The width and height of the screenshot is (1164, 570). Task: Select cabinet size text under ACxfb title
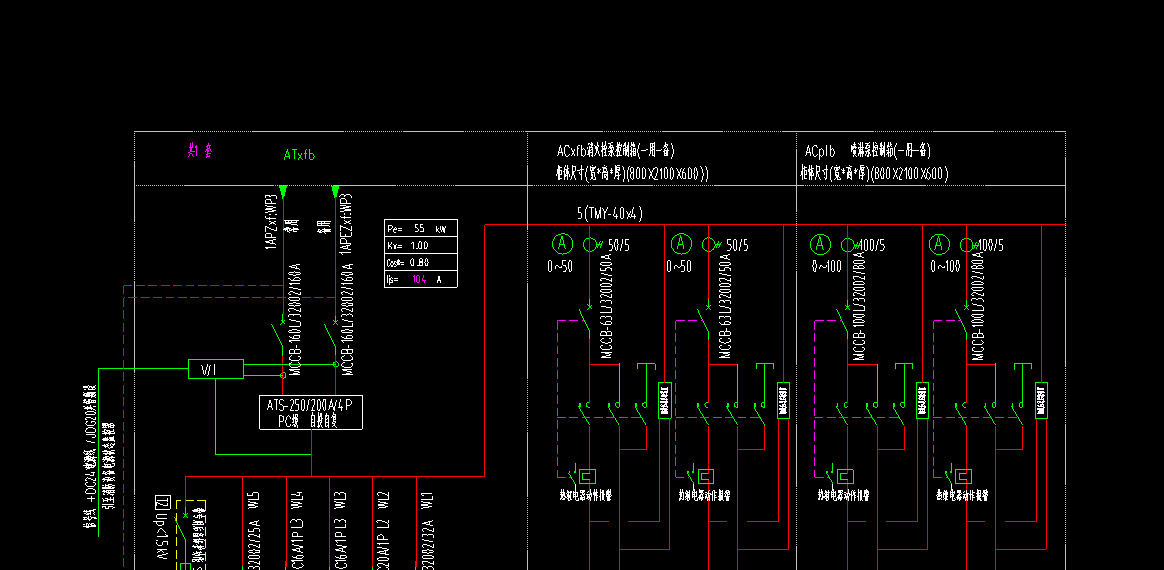[632, 174]
